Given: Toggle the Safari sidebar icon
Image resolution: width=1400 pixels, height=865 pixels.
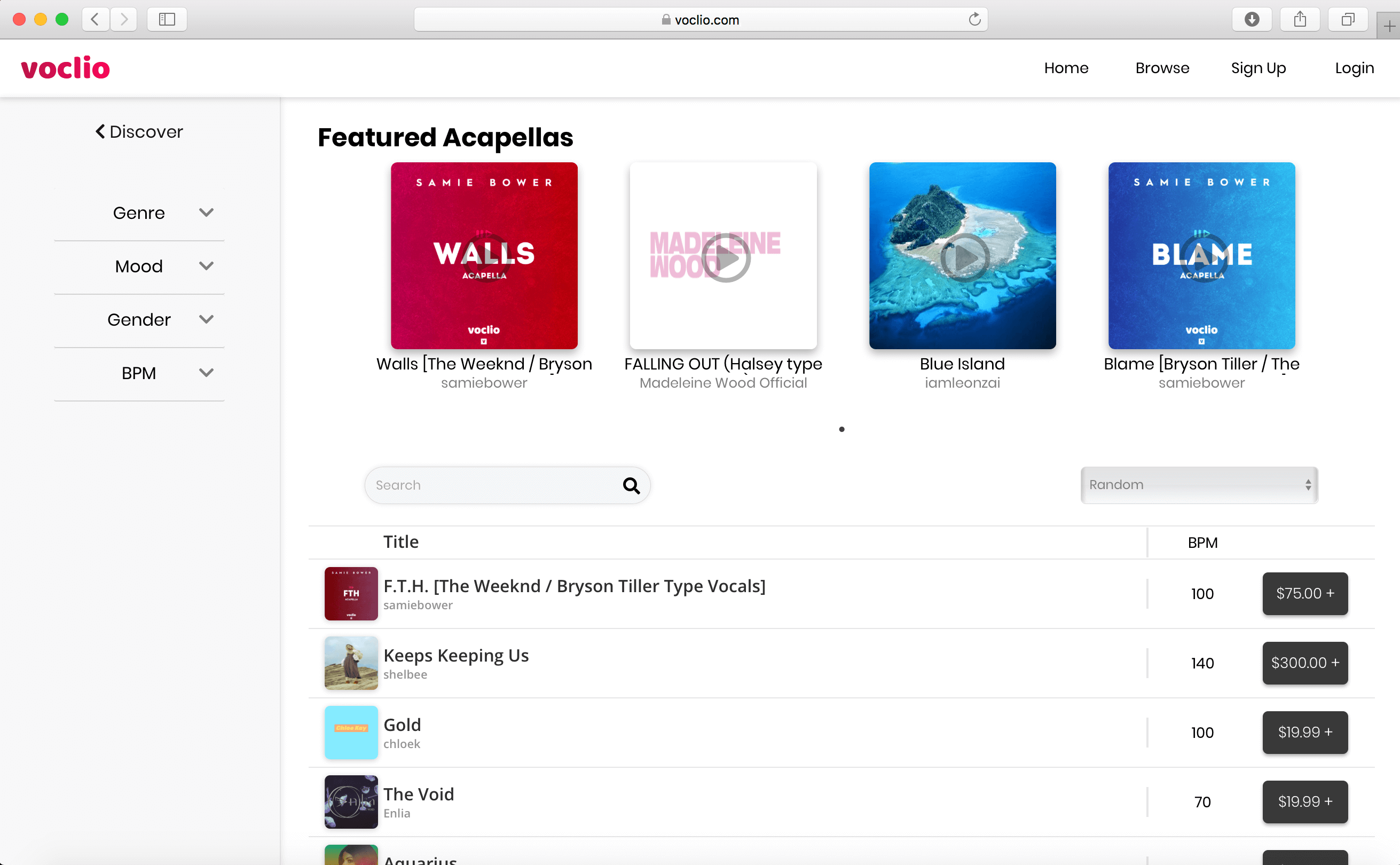Looking at the screenshot, I should (167, 19).
